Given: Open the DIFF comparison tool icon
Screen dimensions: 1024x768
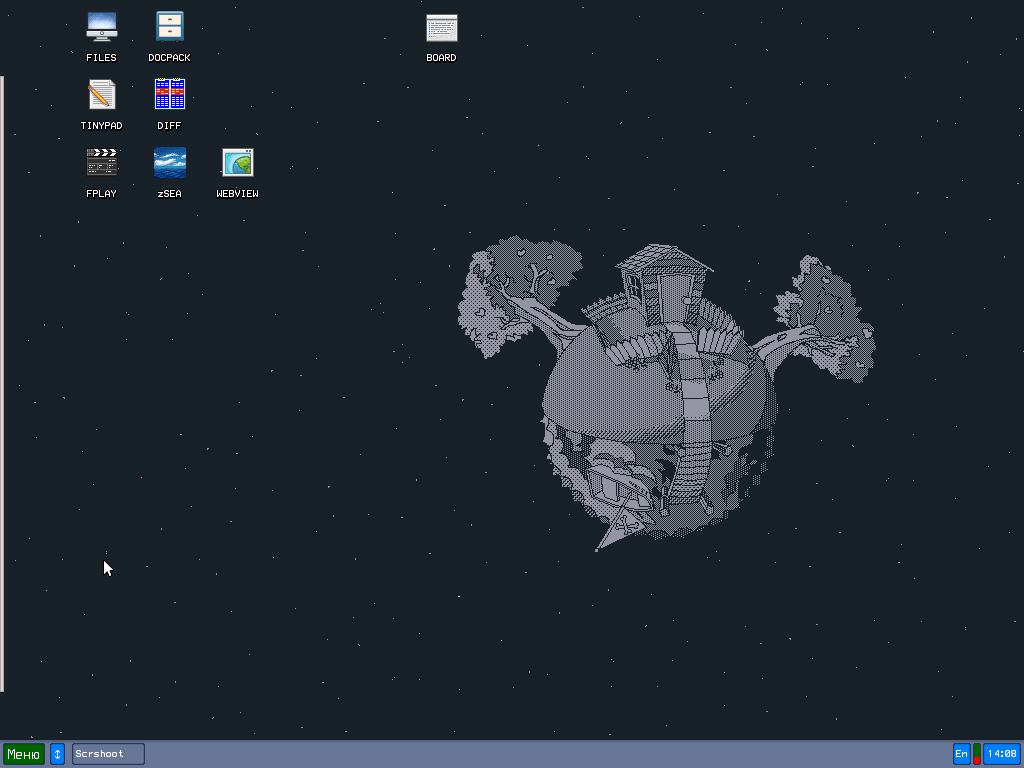Looking at the screenshot, I should tap(169, 95).
